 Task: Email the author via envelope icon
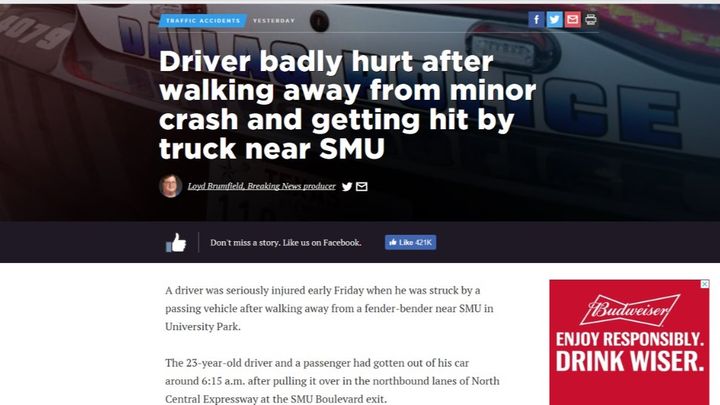coord(362,186)
